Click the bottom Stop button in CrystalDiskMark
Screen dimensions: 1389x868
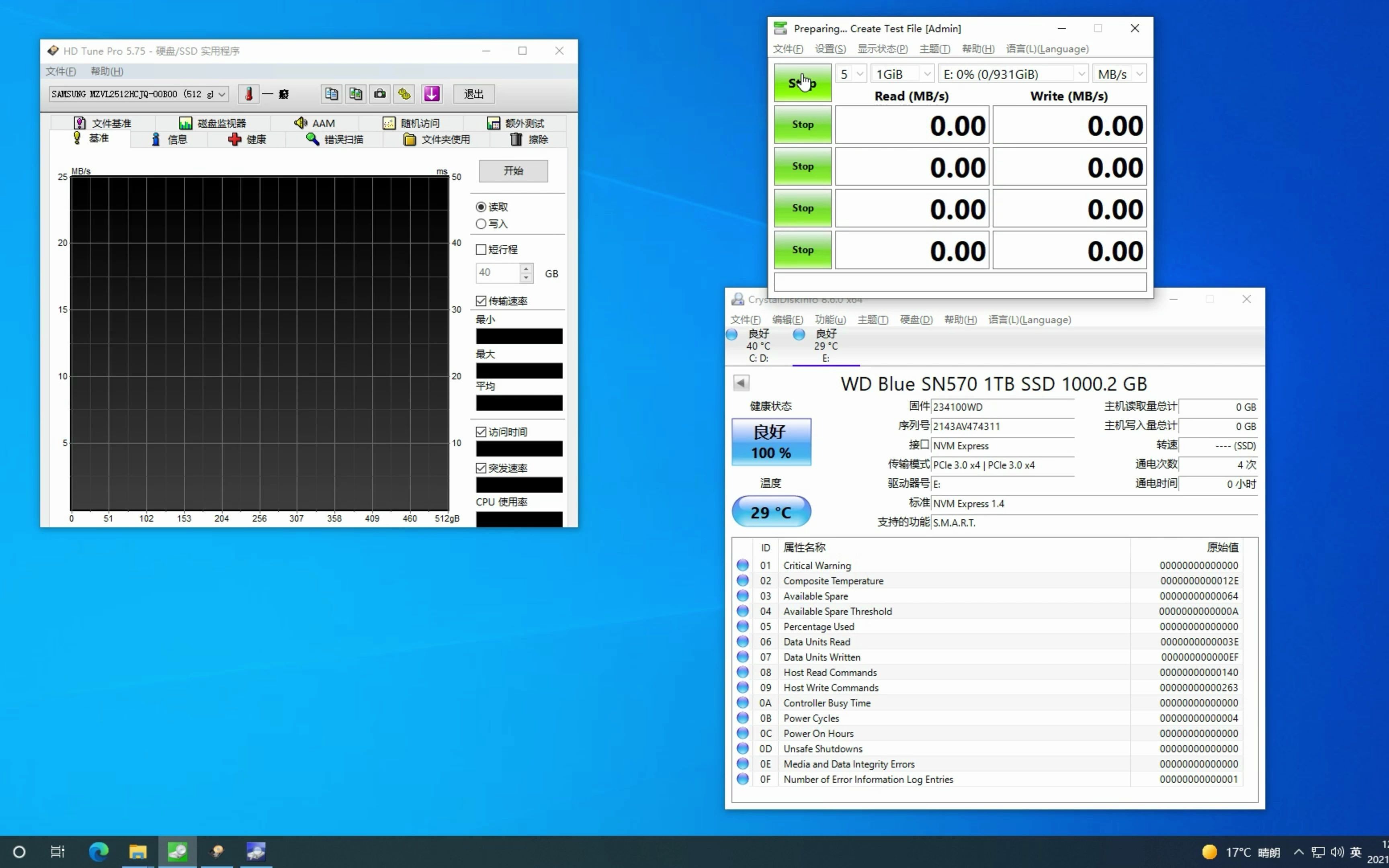[x=802, y=250]
